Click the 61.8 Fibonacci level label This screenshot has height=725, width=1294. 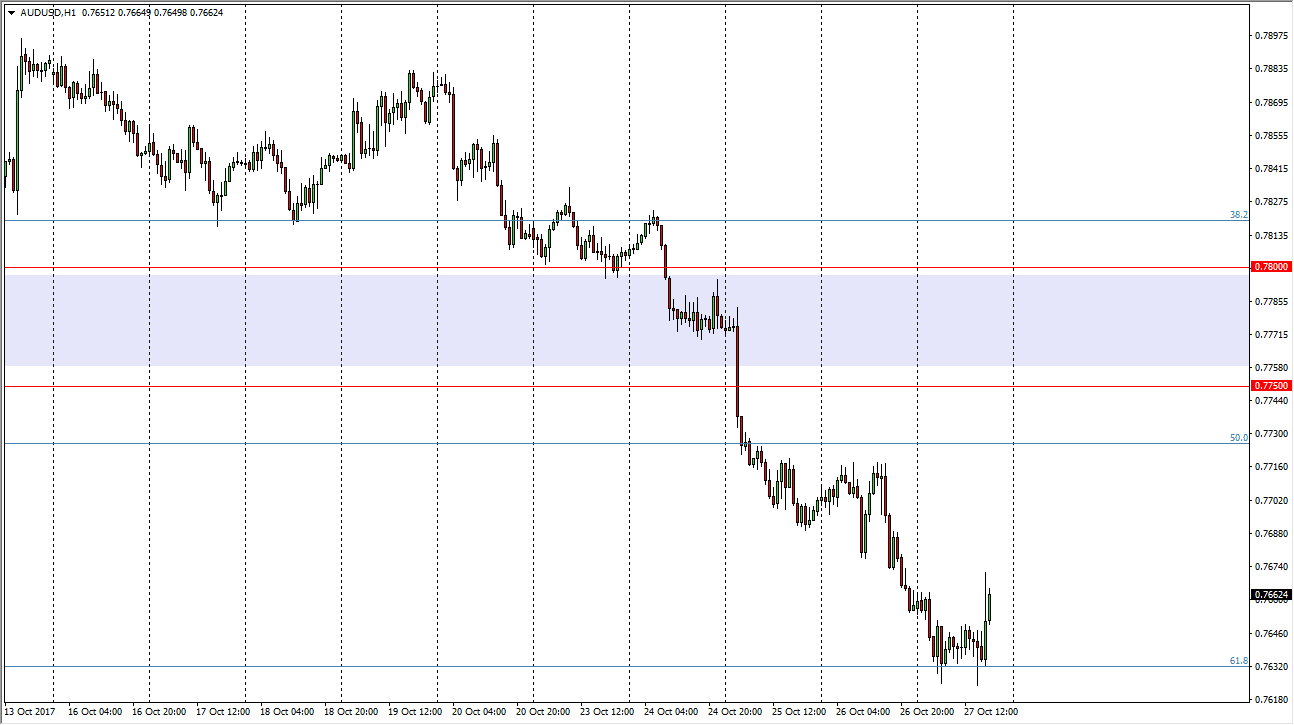[x=1238, y=660]
